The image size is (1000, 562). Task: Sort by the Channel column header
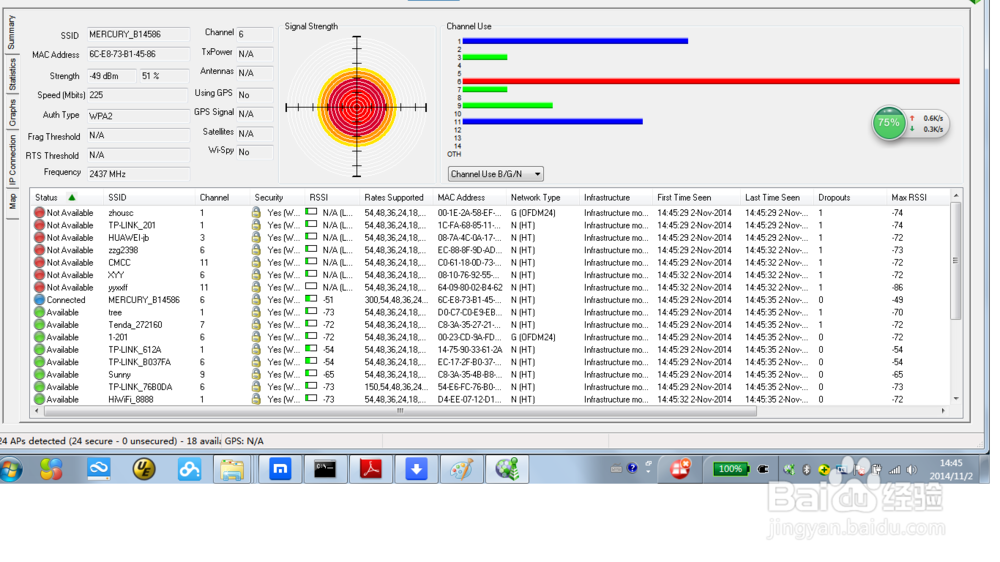coord(222,198)
